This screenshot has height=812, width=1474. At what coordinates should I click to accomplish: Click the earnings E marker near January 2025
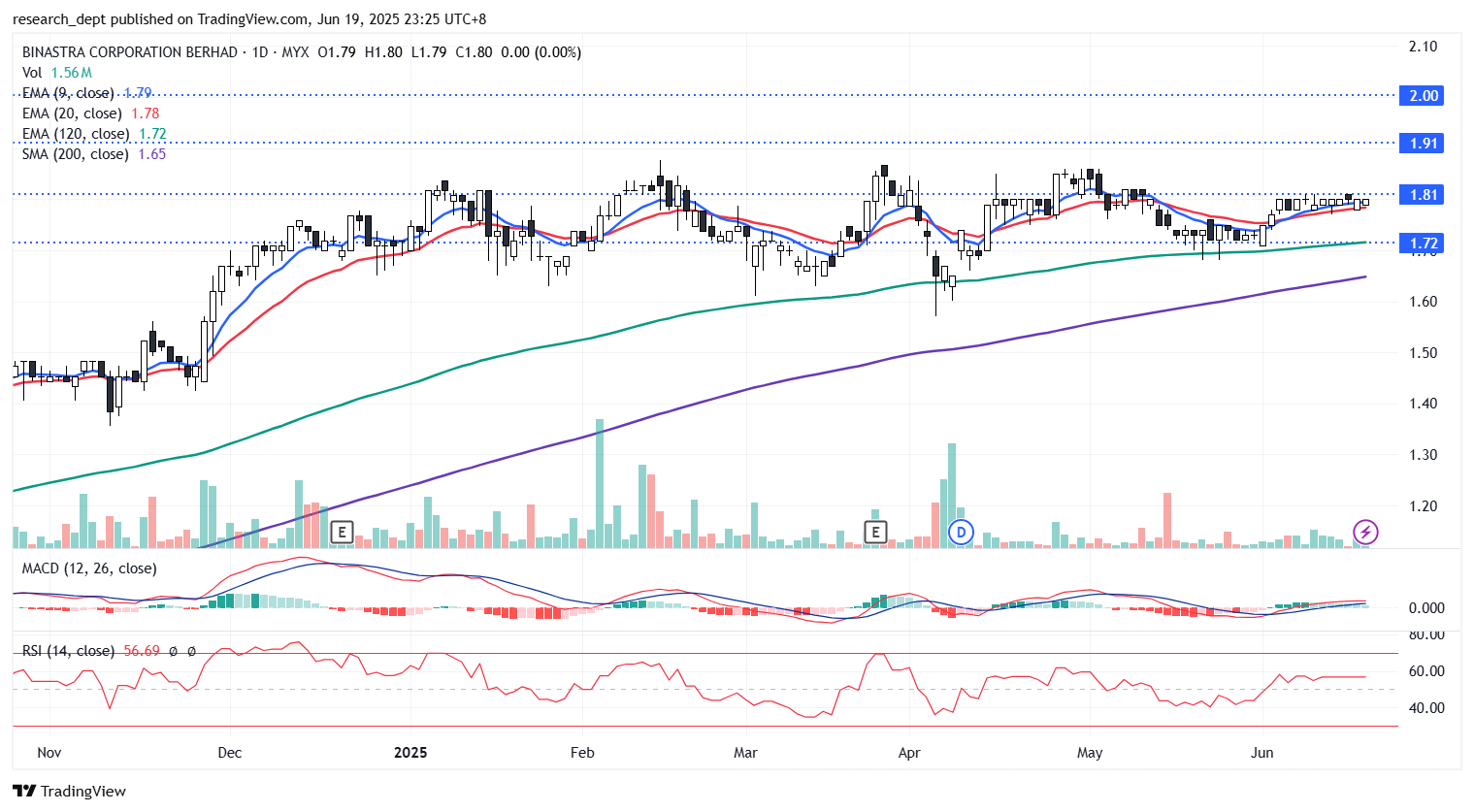pos(341,532)
